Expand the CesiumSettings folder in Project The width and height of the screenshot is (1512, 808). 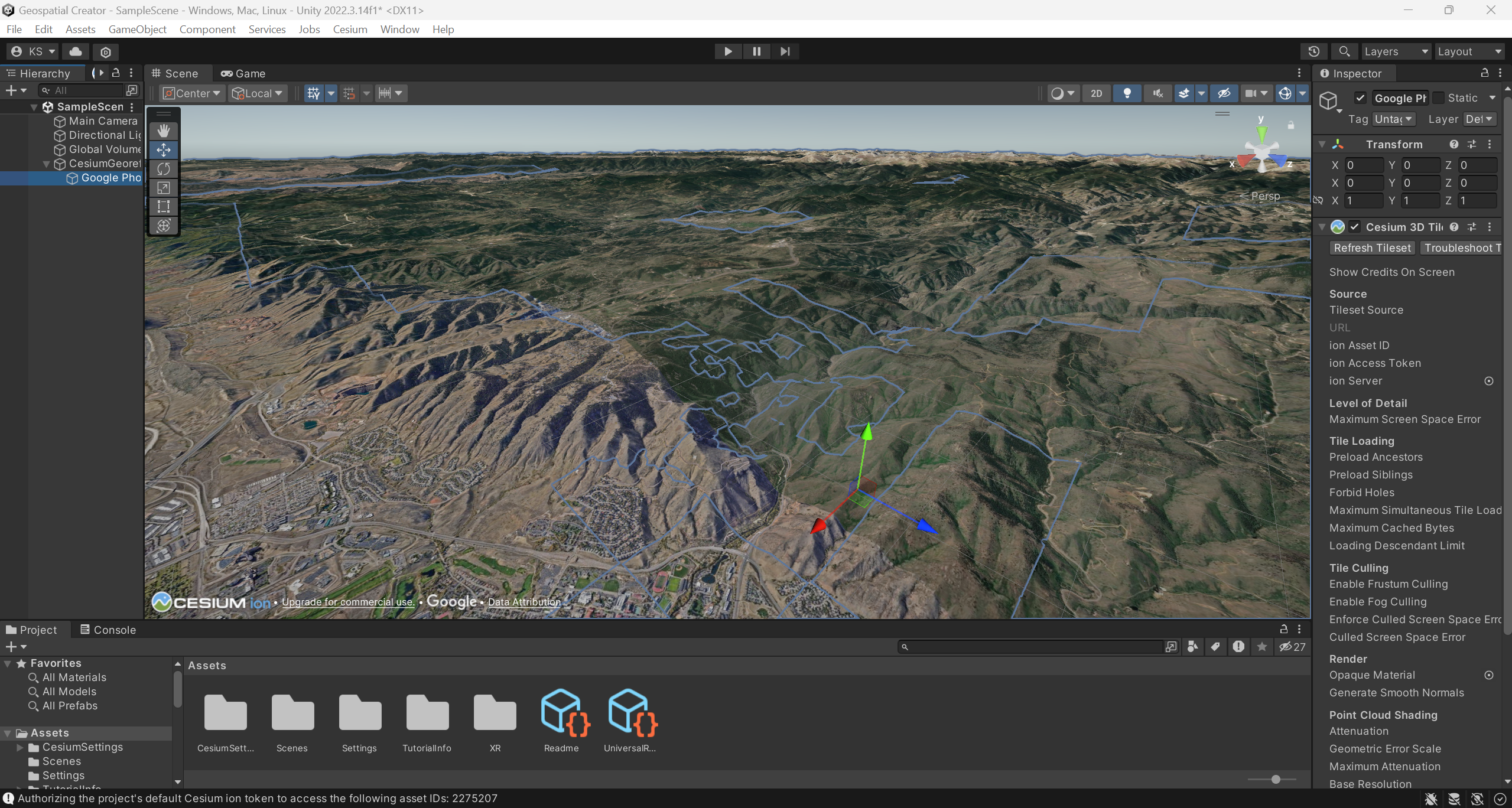(19, 747)
